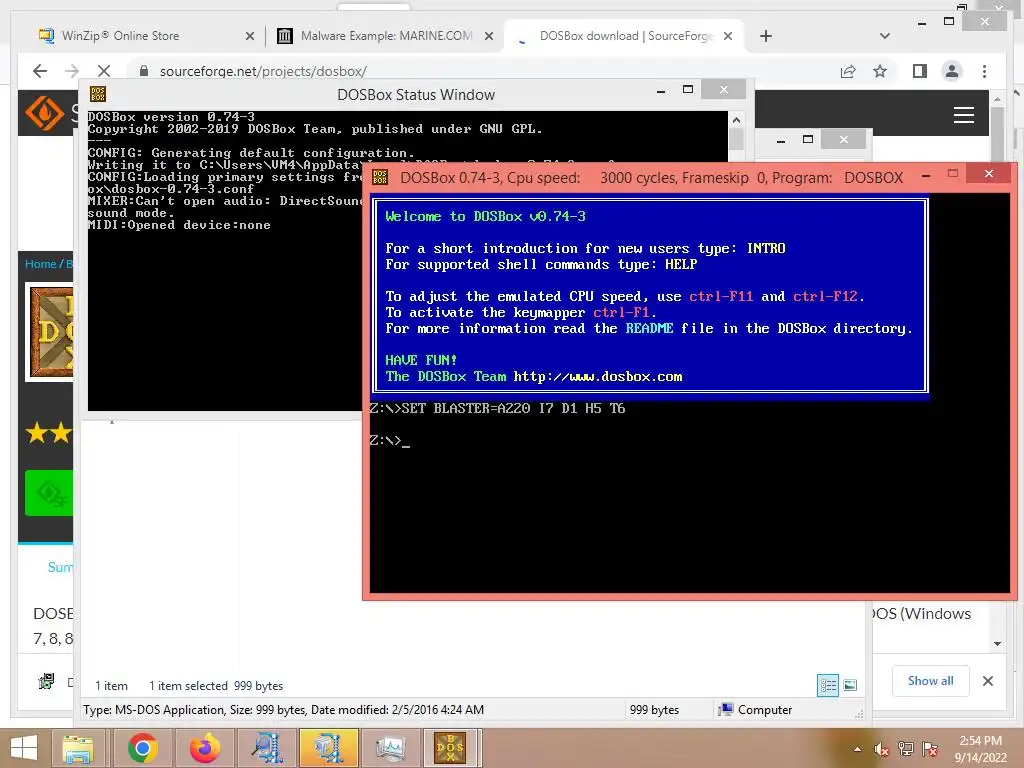
Task: Open Google Chrome from taskbar
Action: (x=142, y=748)
